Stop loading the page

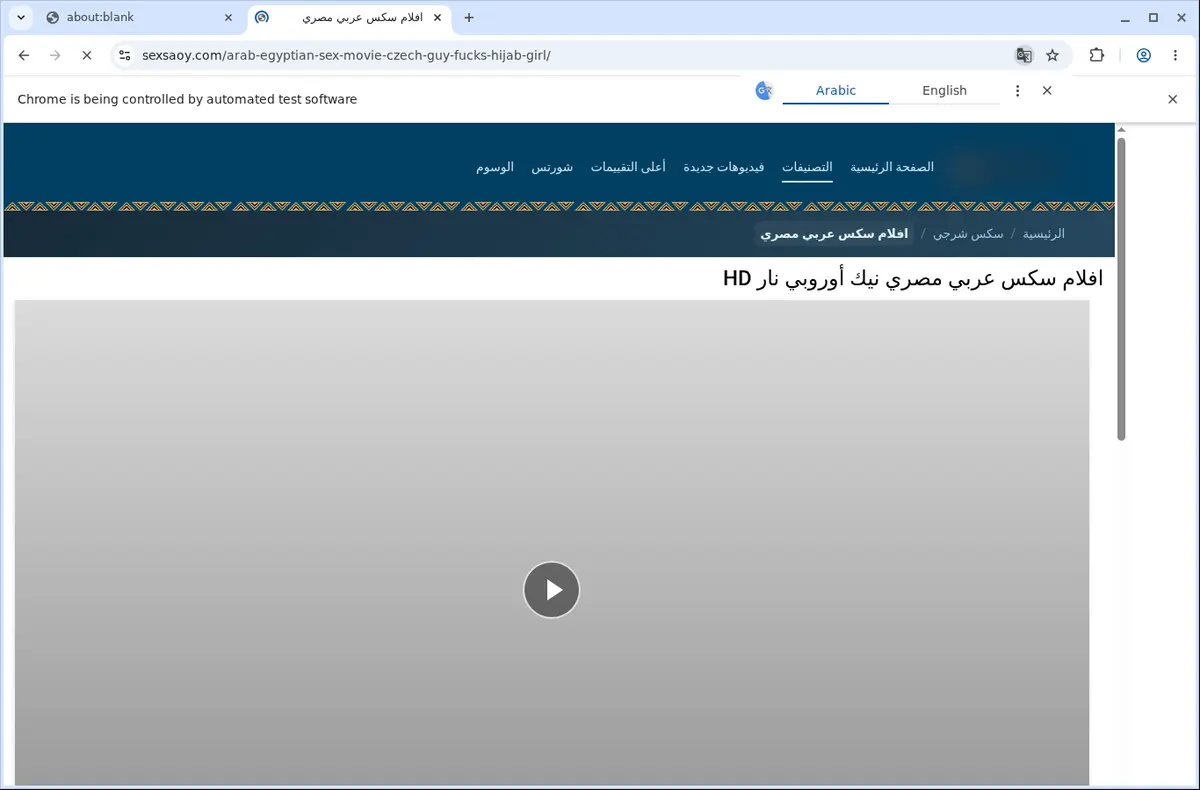(86, 56)
